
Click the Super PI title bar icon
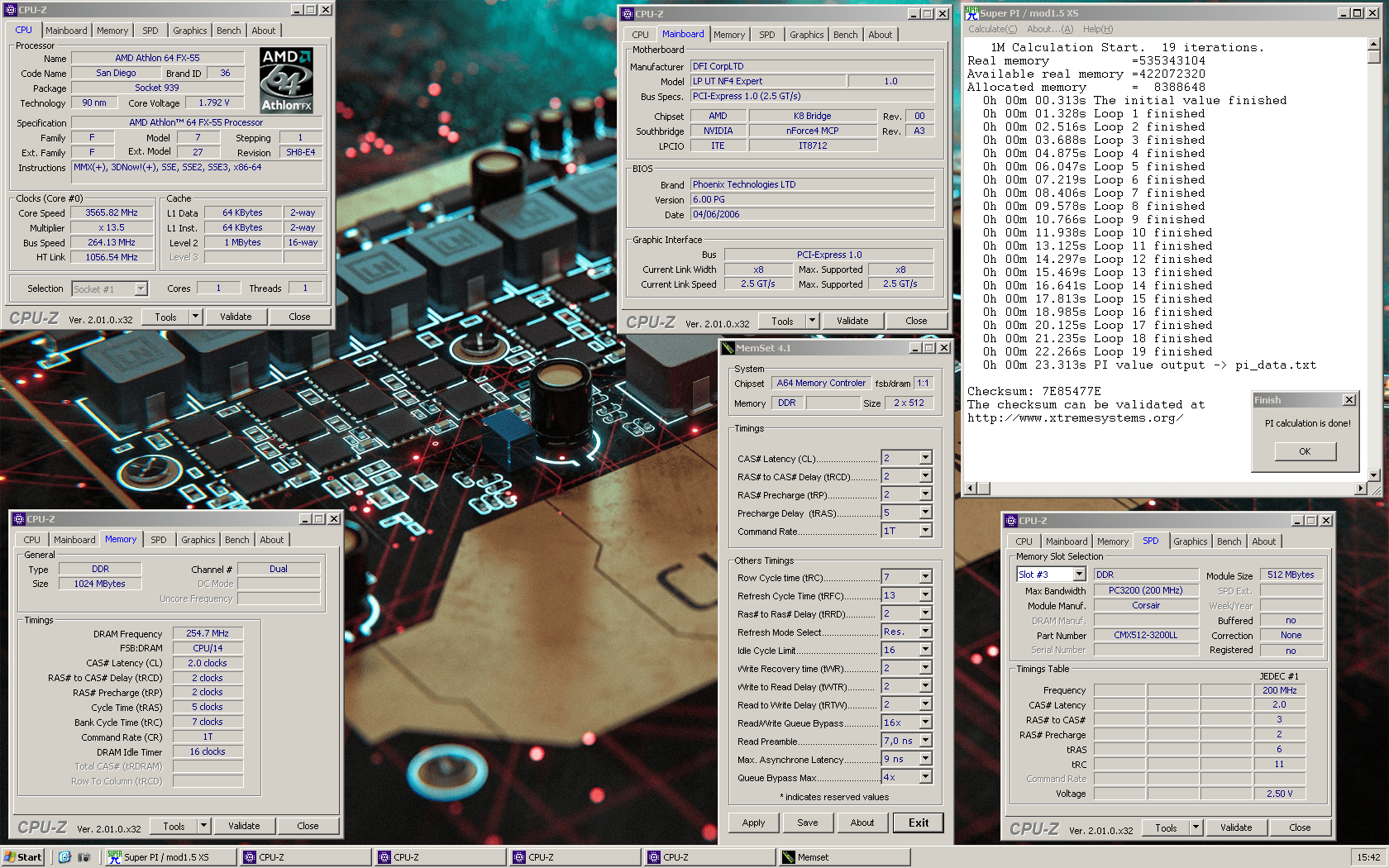[x=971, y=13]
